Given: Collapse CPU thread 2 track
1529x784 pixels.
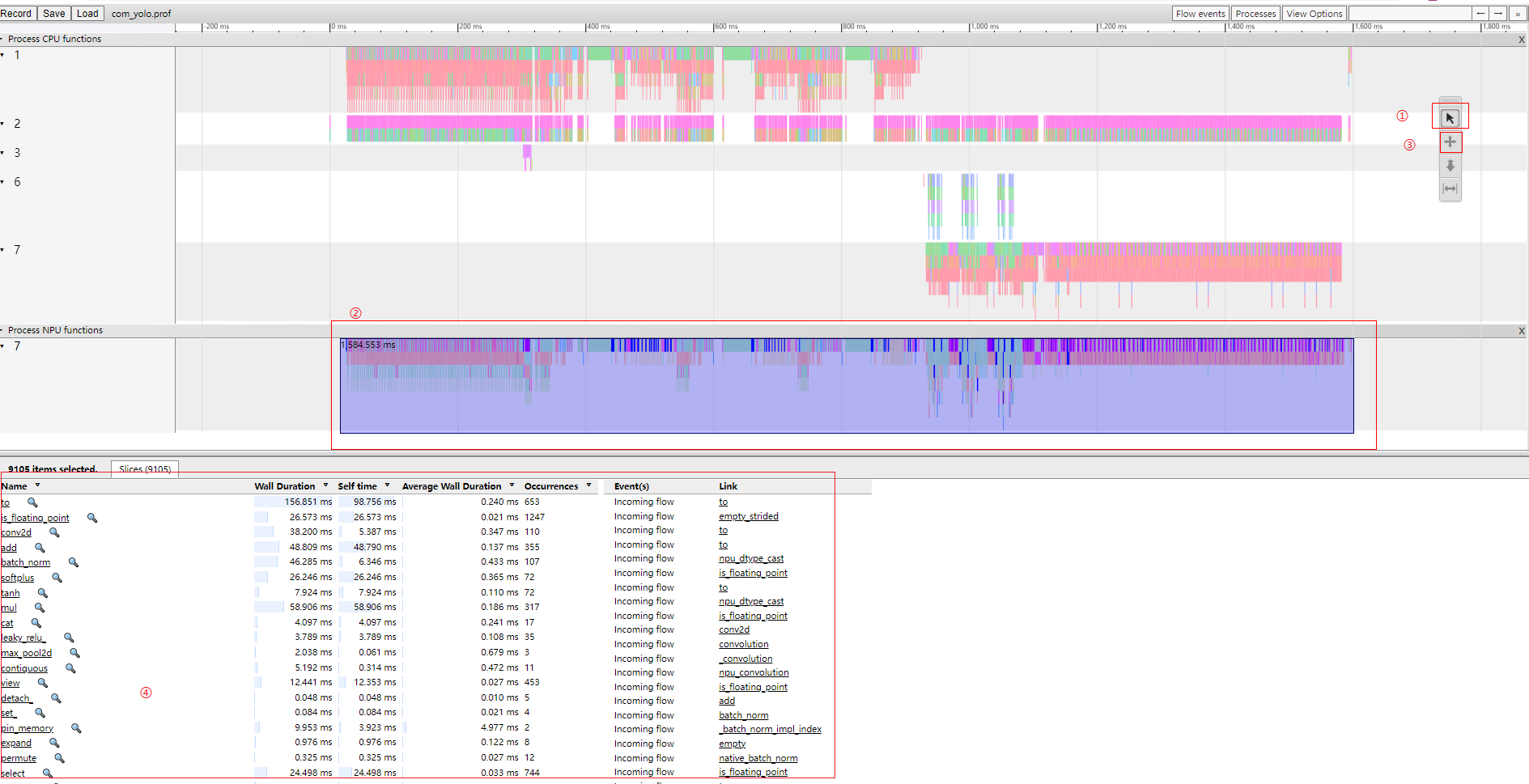Looking at the screenshot, I should pyautogui.click(x=2, y=124).
